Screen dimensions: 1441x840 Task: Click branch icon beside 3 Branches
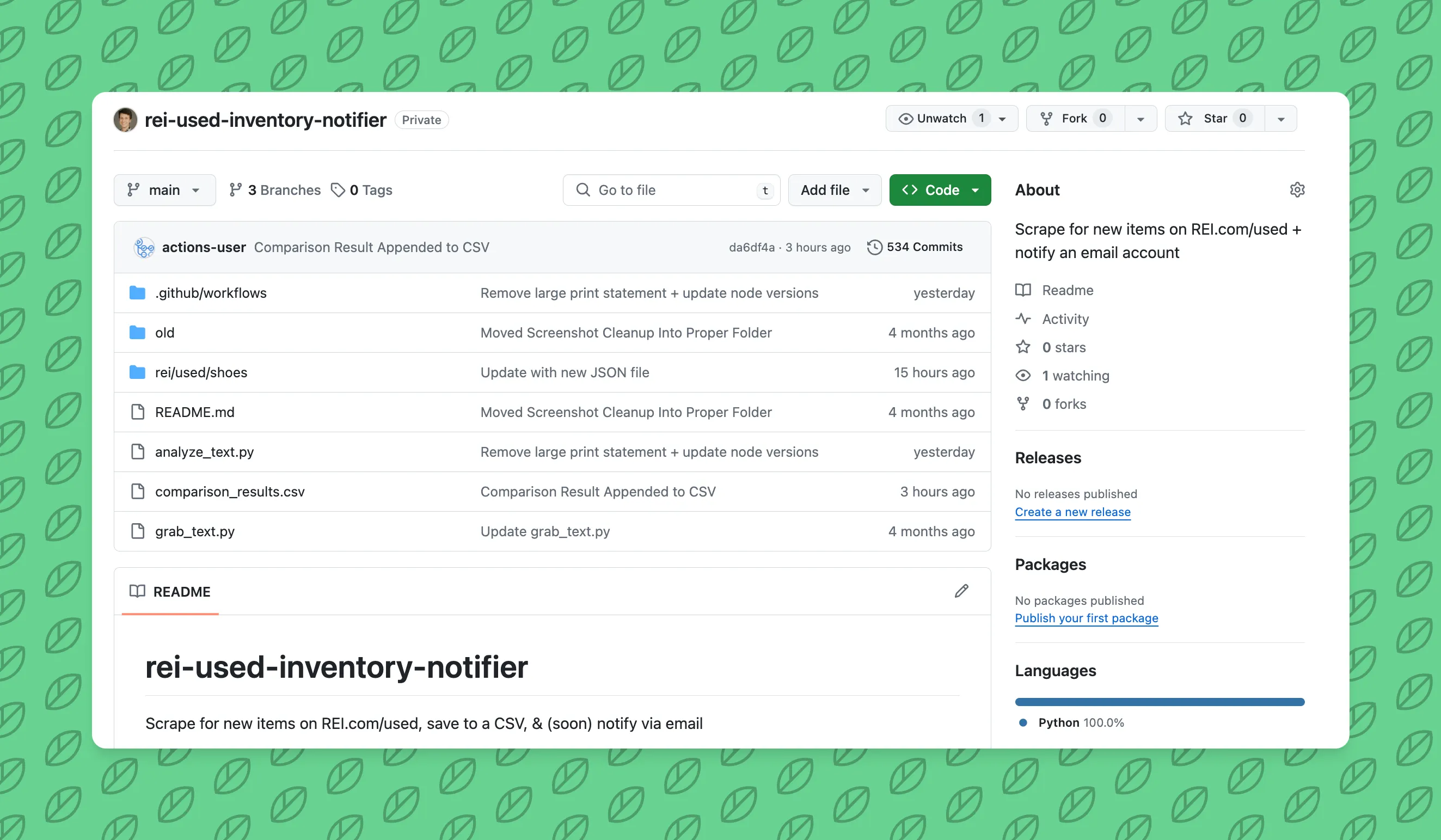coord(235,190)
